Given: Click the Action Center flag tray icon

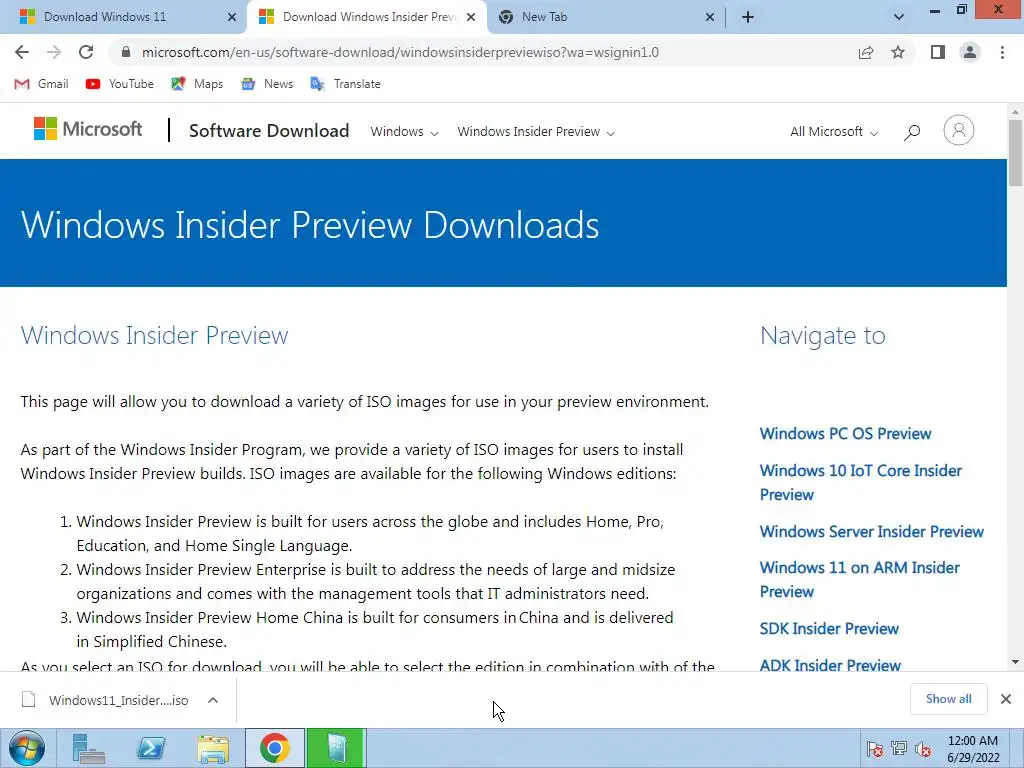Looking at the screenshot, I should pyautogui.click(x=875, y=749).
